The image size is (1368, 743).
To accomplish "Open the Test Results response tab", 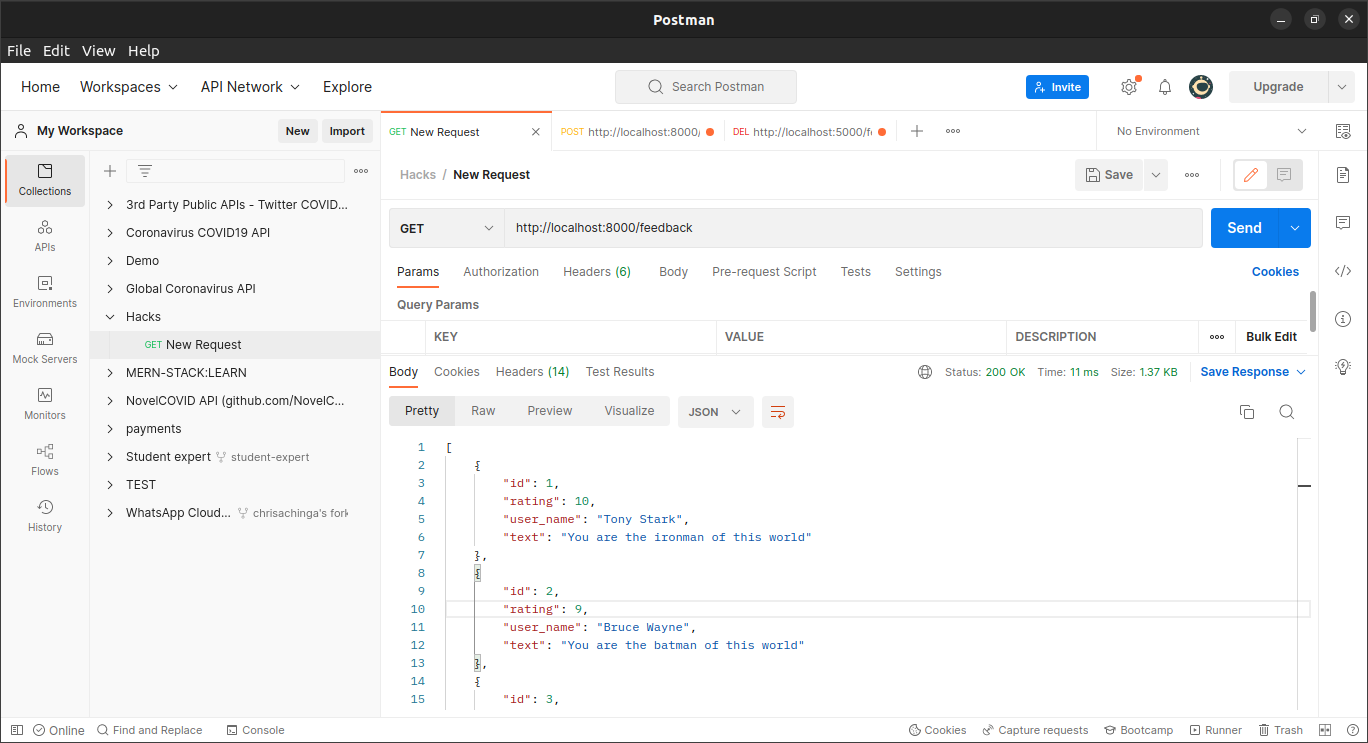I will pos(620,372).
